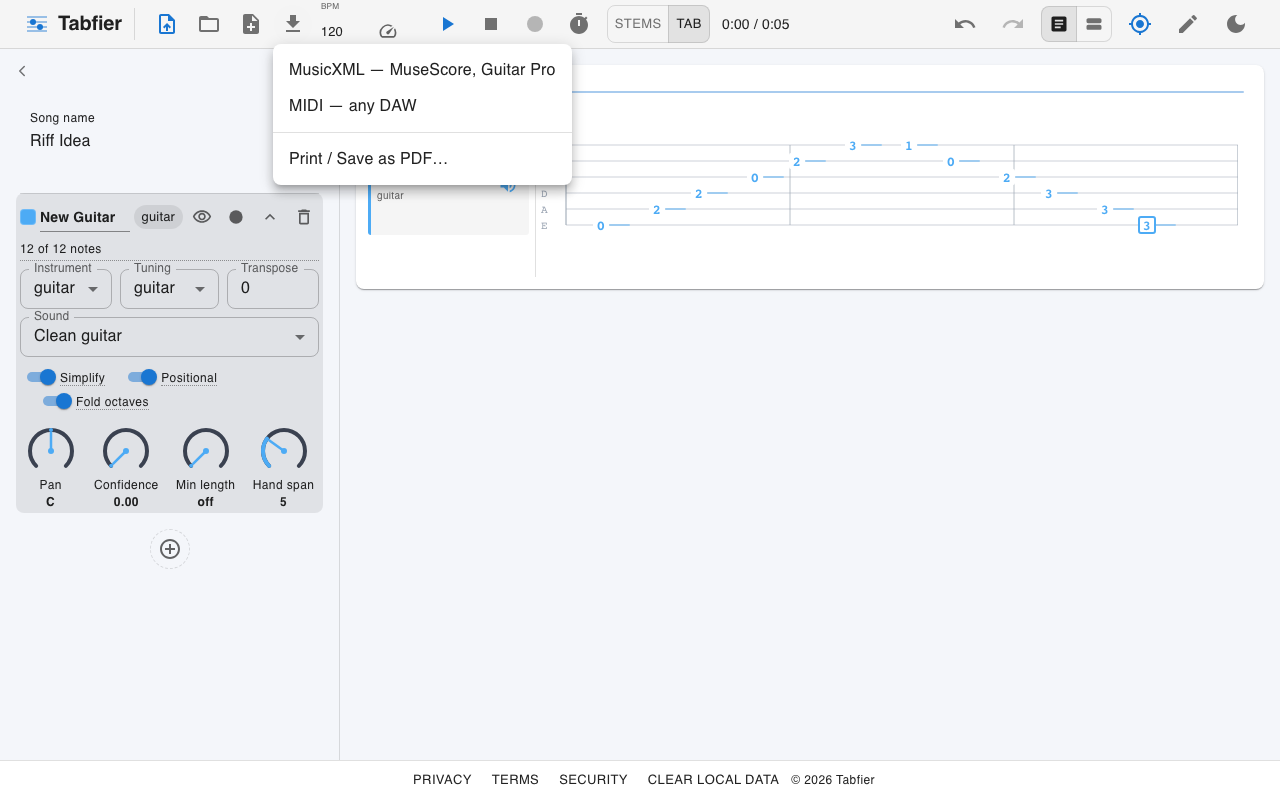The image size is (1280, 800).
Task: Click the guitar tag chip
Action: pos(158,217)
